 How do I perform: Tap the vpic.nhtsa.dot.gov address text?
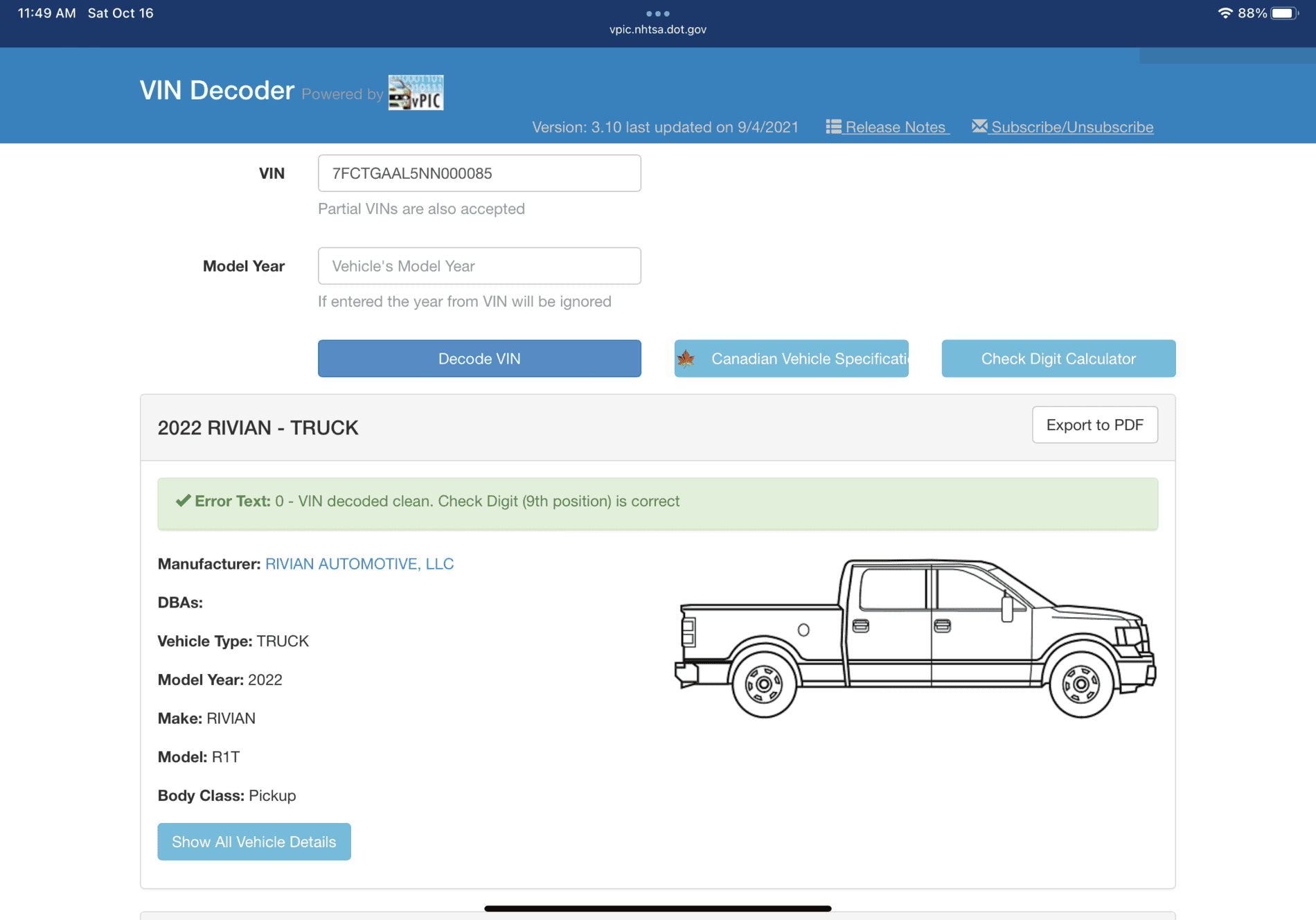[658, 29]
